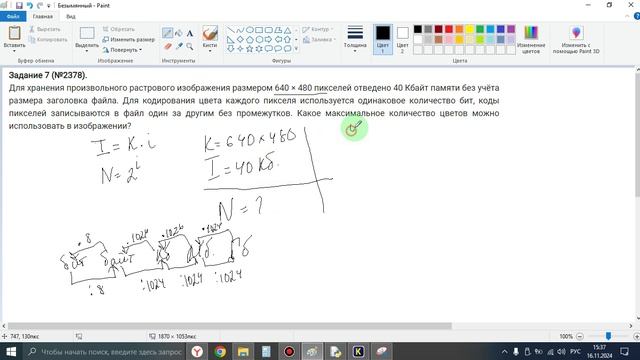Select the Fill with color bucket tool
Image resolution: width=640 pixels, height=360 pixels.
point(178,33)
